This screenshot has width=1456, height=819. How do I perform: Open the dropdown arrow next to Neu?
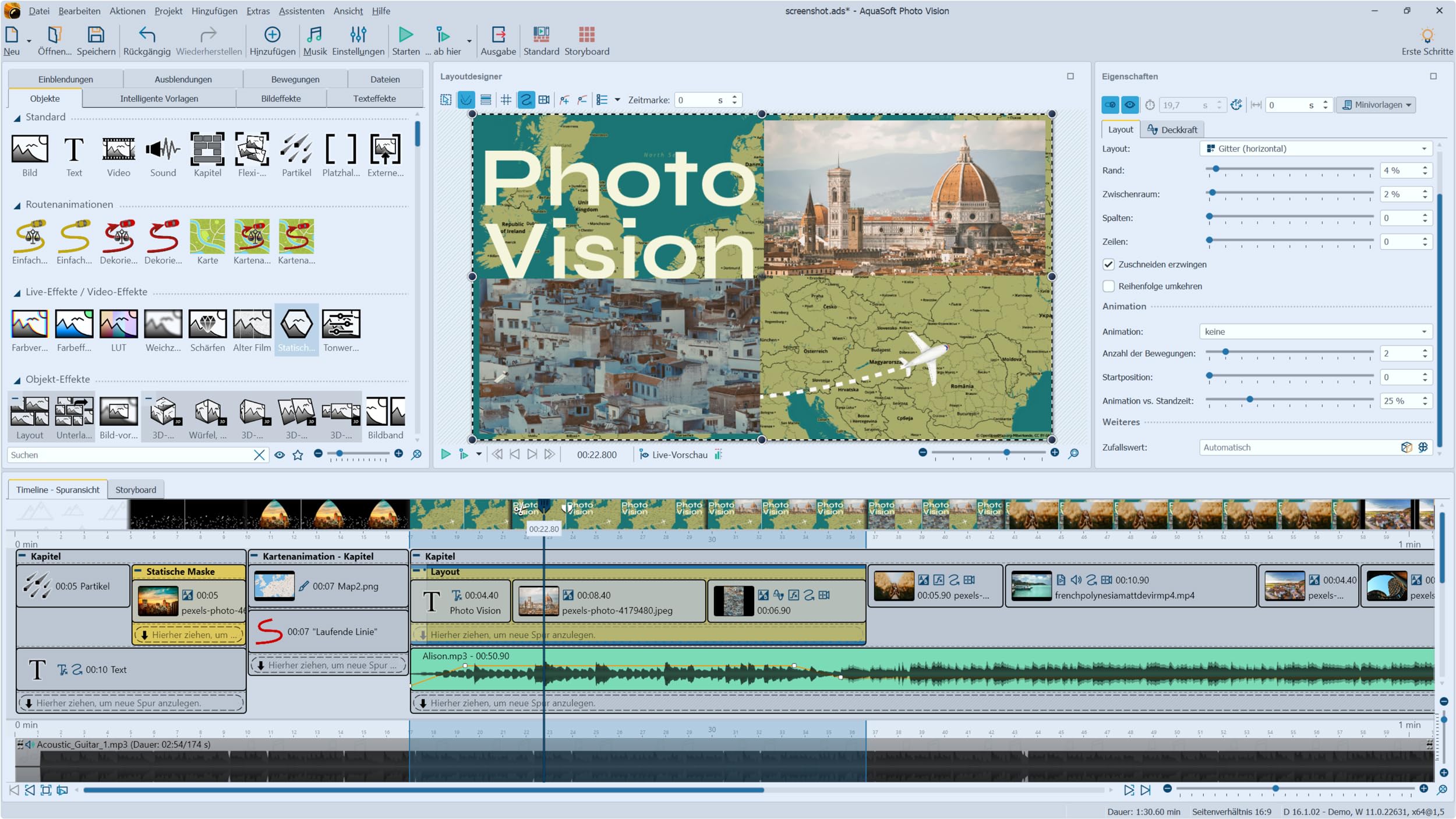click(x=29, y=41)
